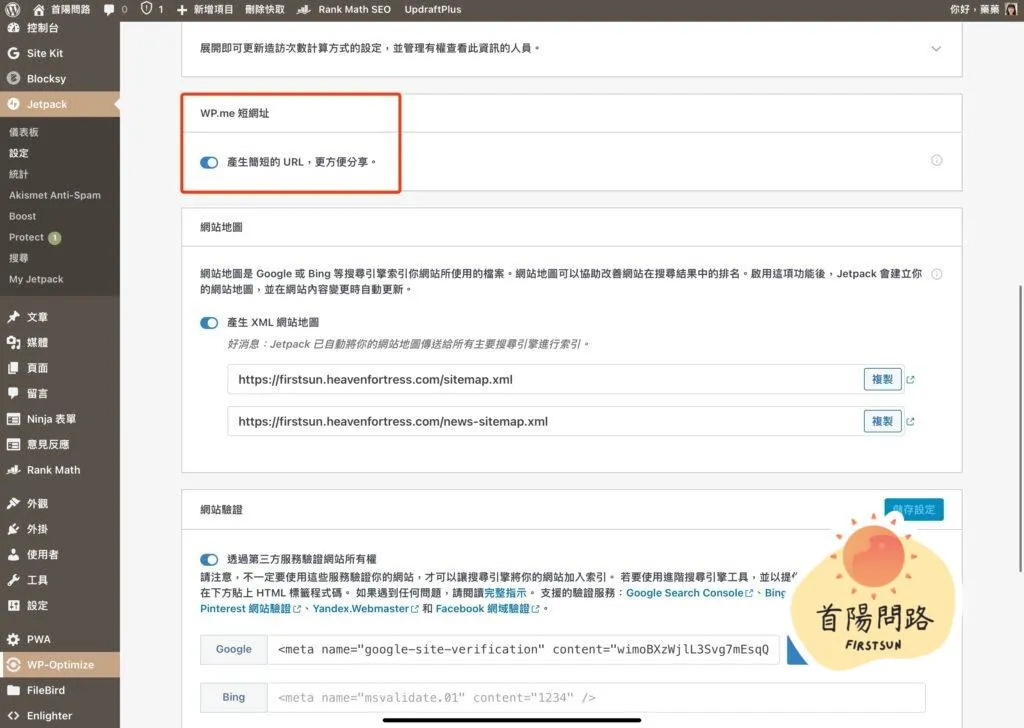Open 新增項目 menu in admin bar
This screenshot has width=1024, height=728.
coord(204,9)
